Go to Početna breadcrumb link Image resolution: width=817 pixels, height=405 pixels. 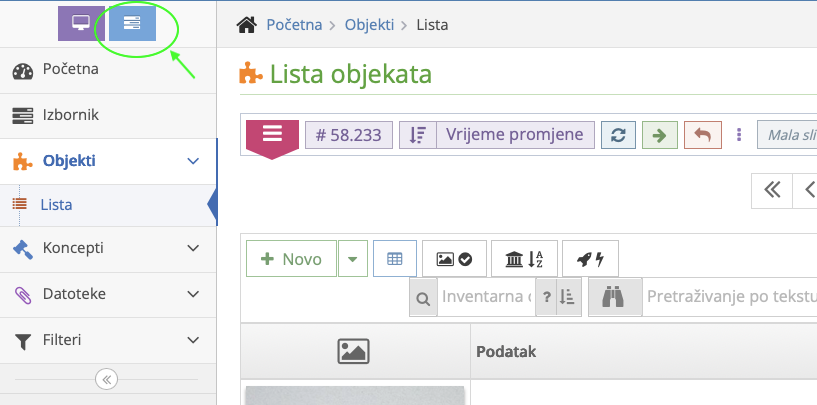[x=294, y=24]
